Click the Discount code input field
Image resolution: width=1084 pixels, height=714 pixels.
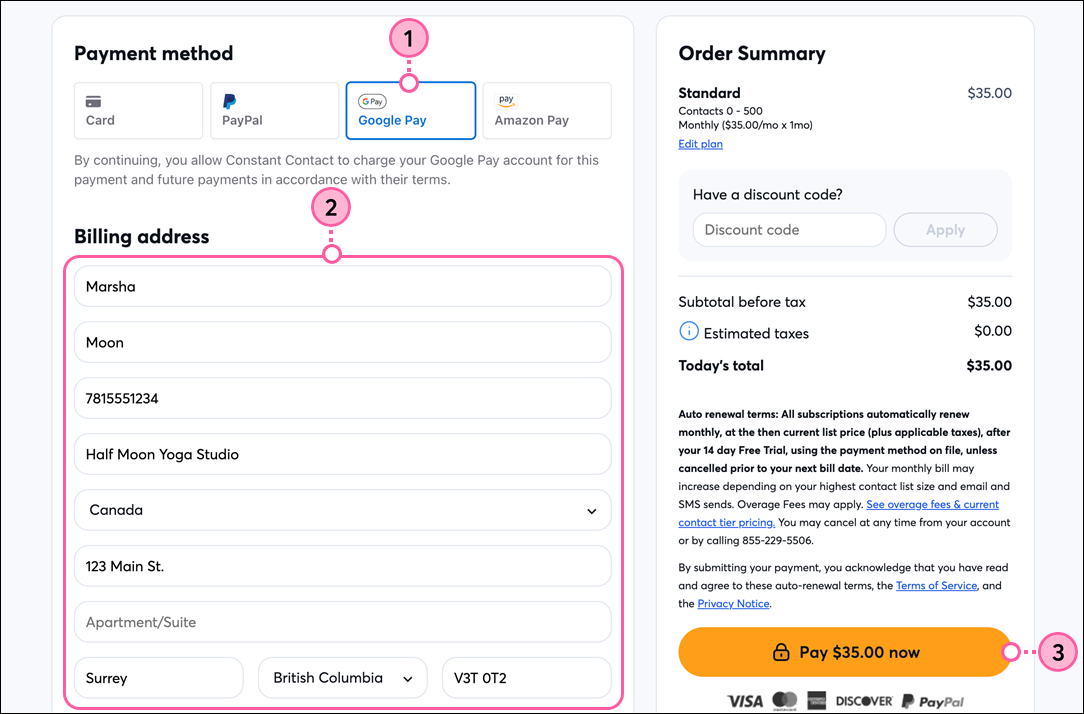(789, 229)
